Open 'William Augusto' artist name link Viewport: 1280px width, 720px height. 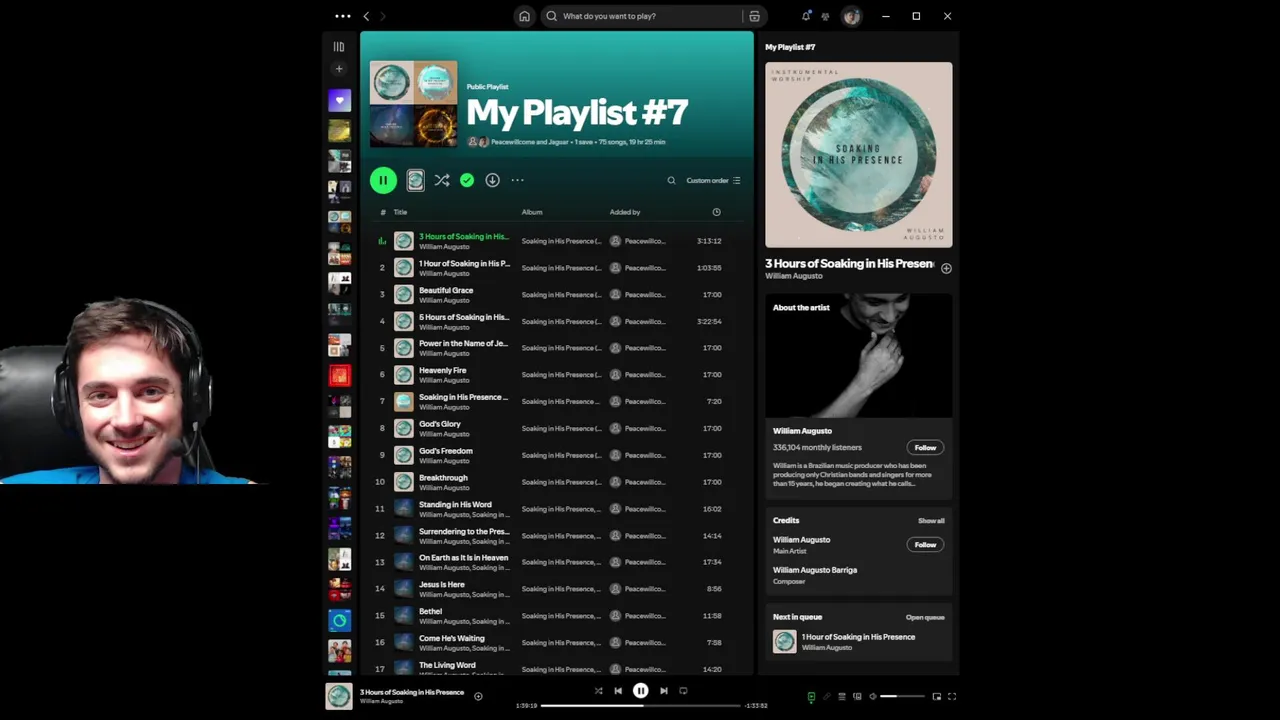794,276
